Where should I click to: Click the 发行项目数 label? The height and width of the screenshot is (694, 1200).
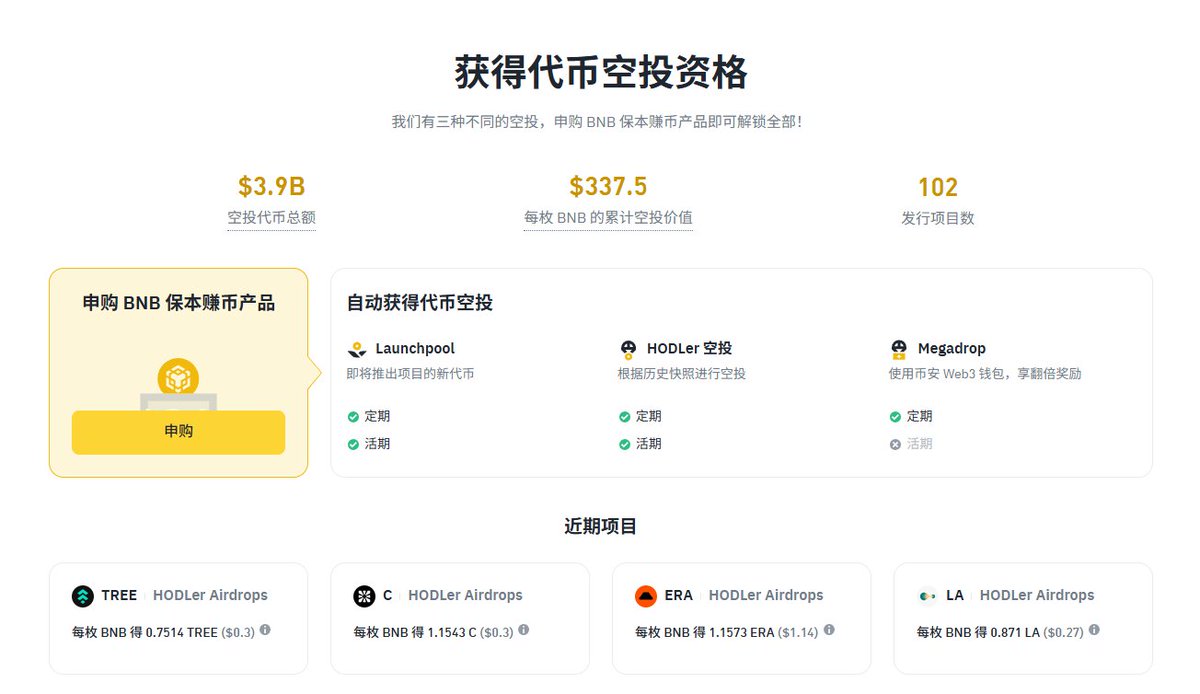tap(937, 218)
